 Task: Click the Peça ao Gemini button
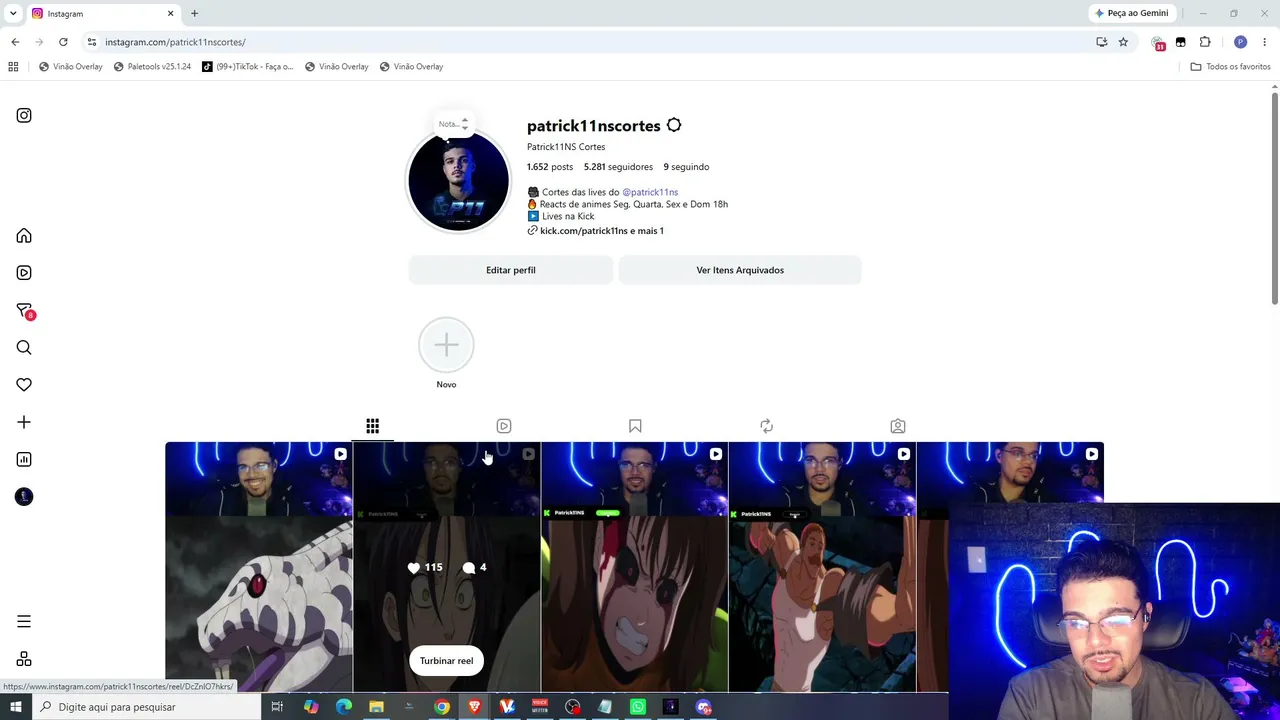click(1132, 14)
